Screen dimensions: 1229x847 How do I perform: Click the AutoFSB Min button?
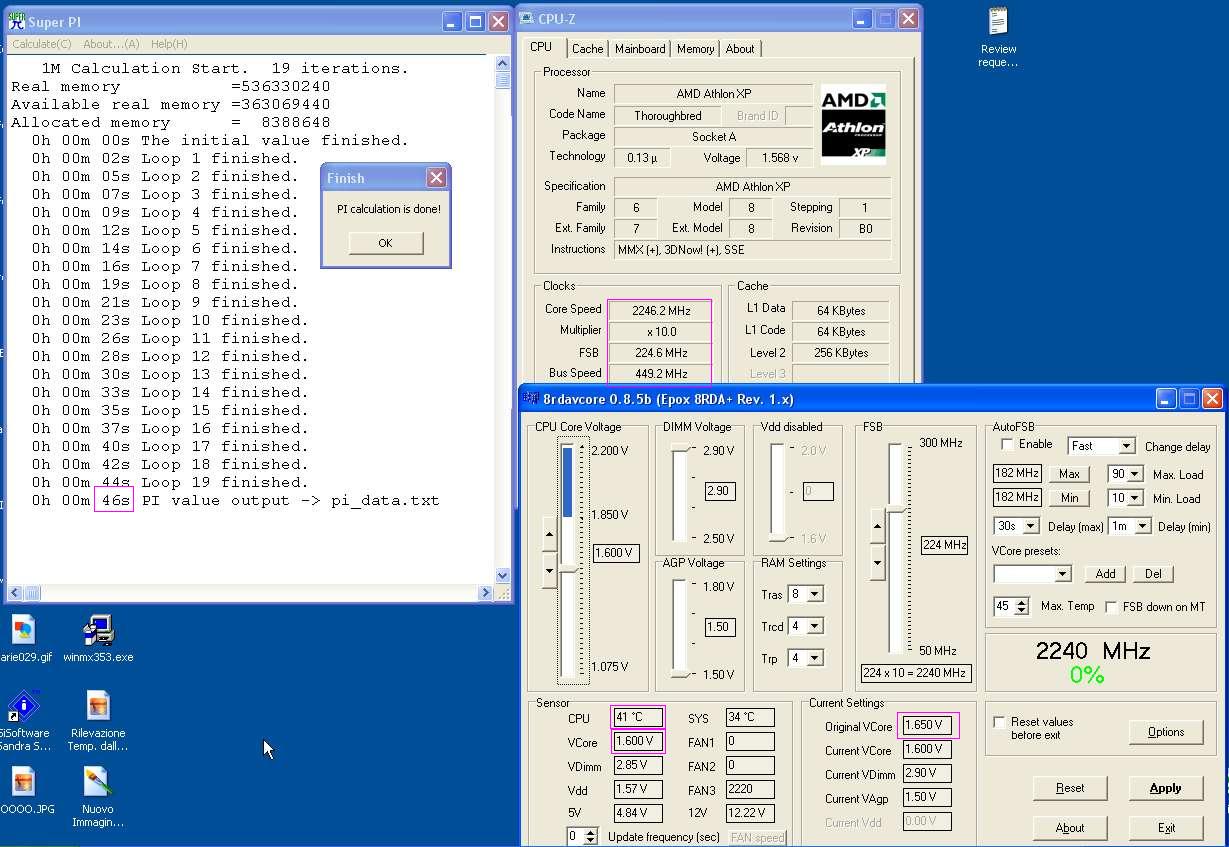click(x=1069, y=498)
